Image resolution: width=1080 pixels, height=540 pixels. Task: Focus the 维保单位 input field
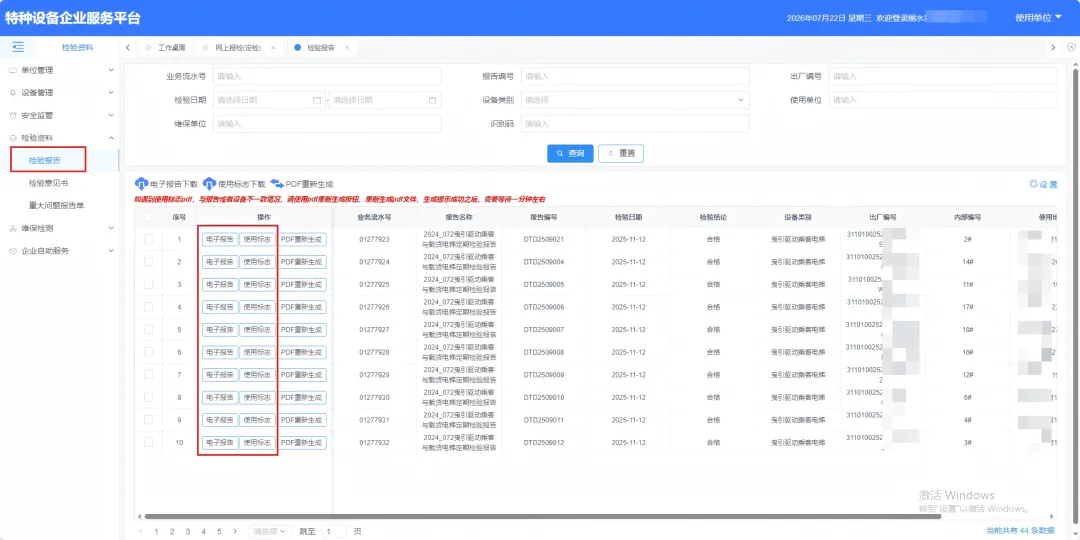pyautogui.click(x=326, y=124)
